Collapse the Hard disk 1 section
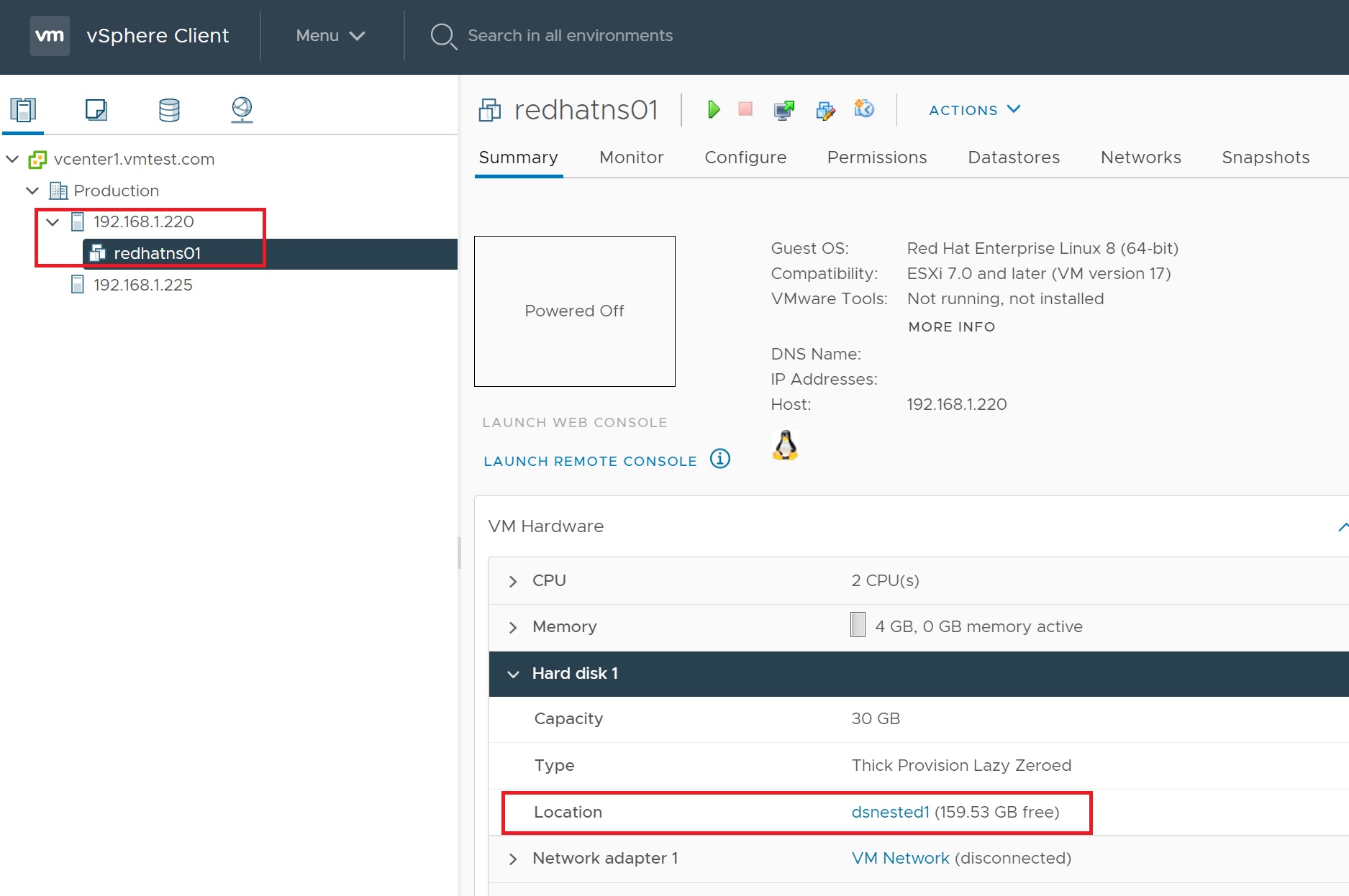 [513, 674]
